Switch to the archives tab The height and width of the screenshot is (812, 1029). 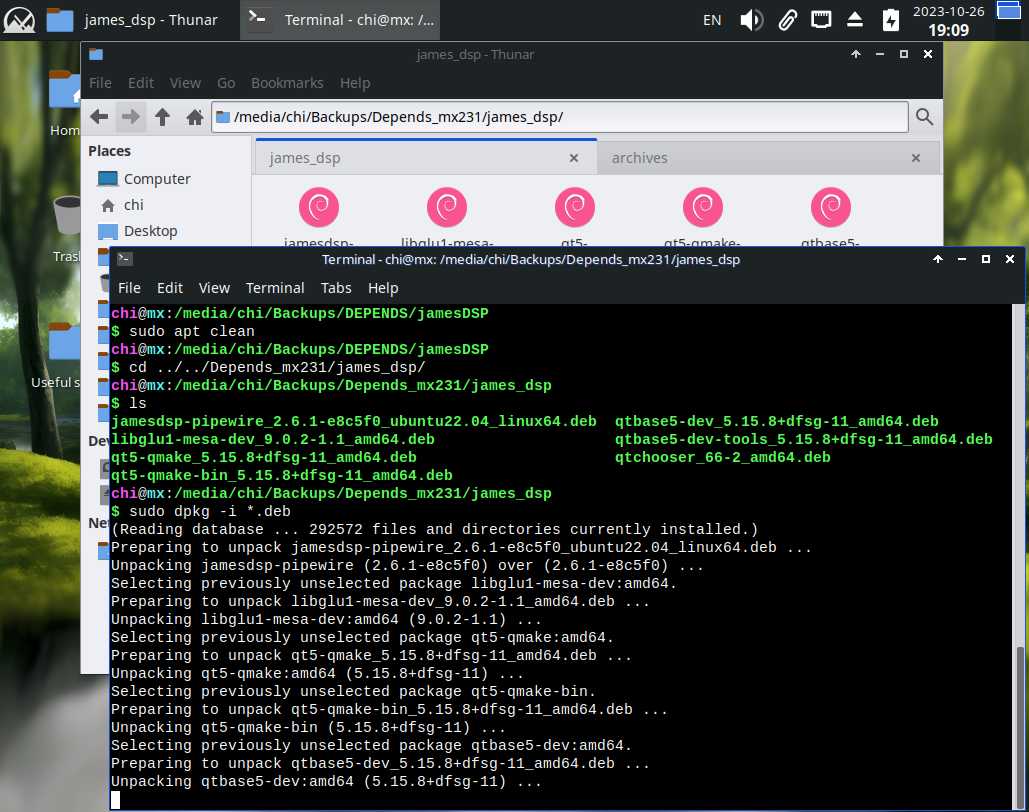640,158
